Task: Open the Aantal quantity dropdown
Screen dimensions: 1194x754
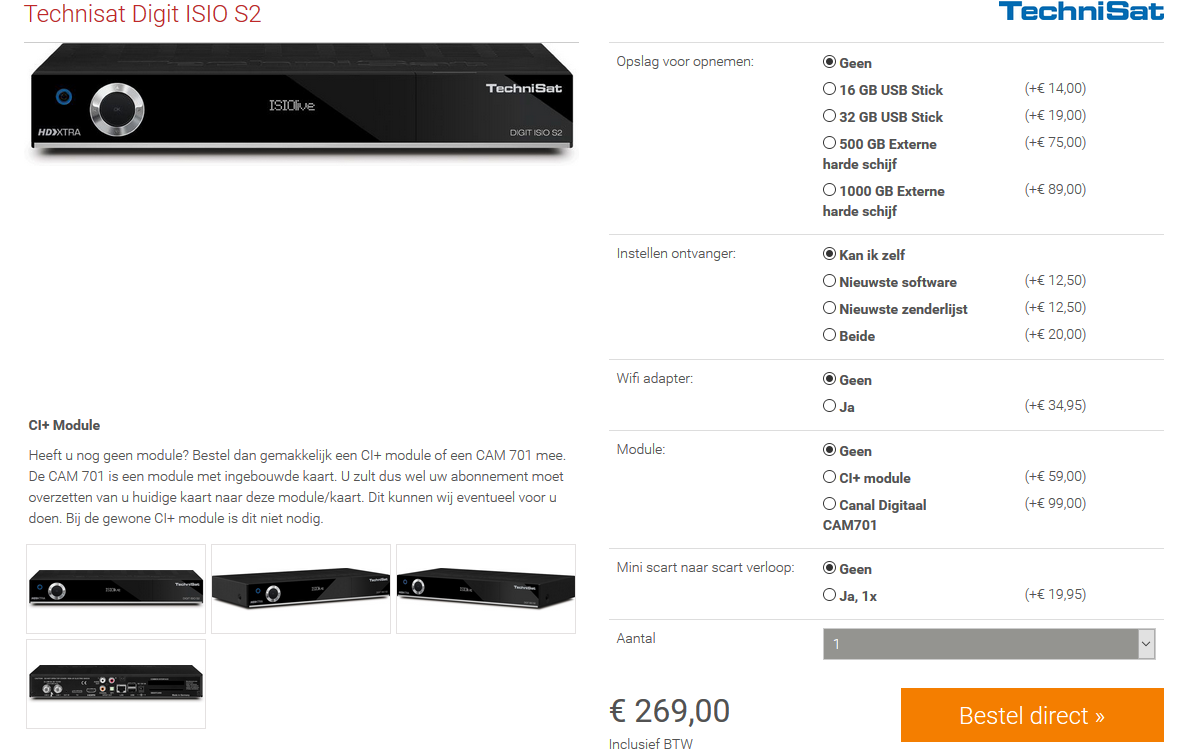Action: (x=989, y=644)
